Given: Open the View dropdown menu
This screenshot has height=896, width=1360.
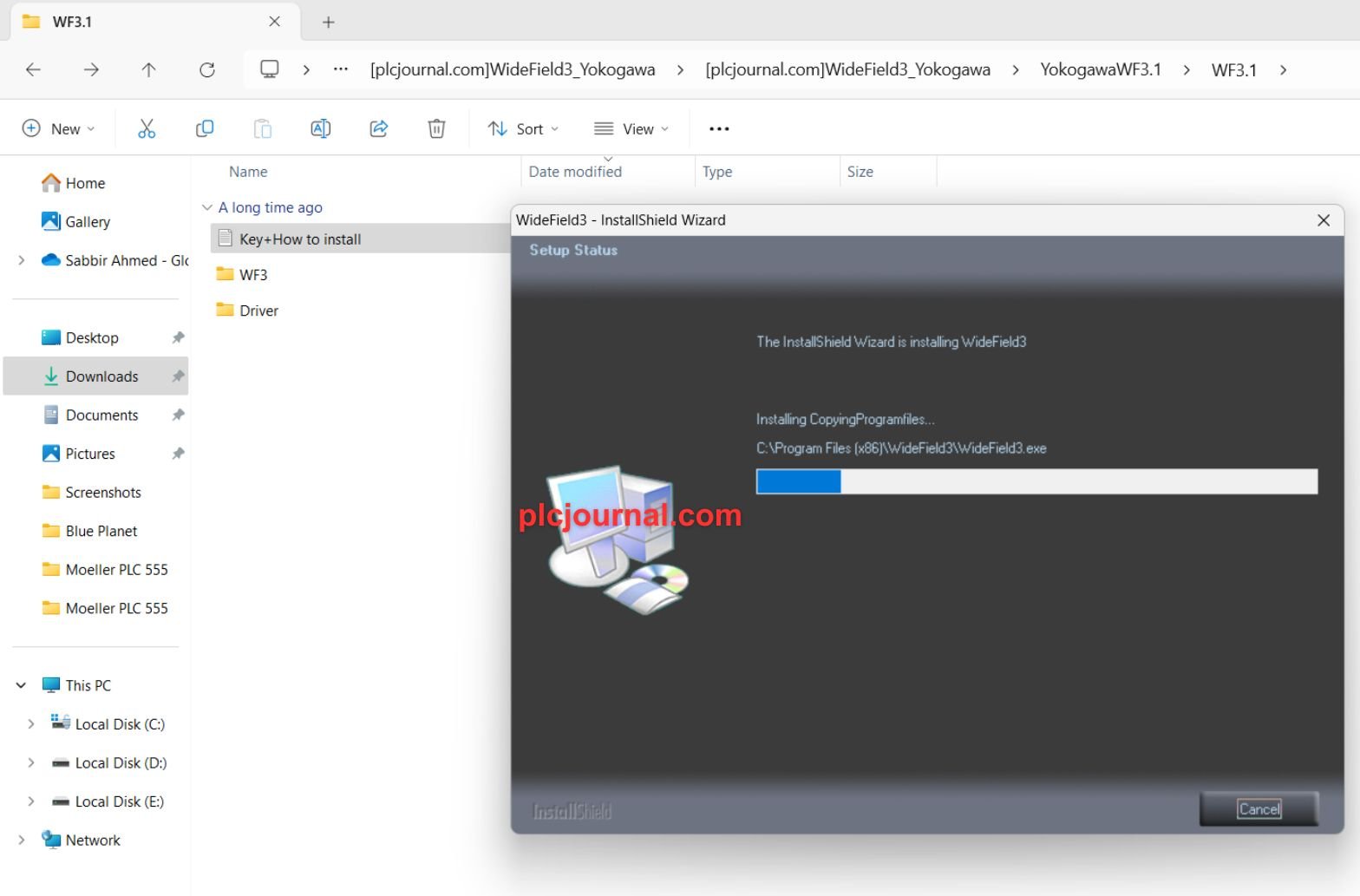Looking at the screenshot, I should [631, 128].
